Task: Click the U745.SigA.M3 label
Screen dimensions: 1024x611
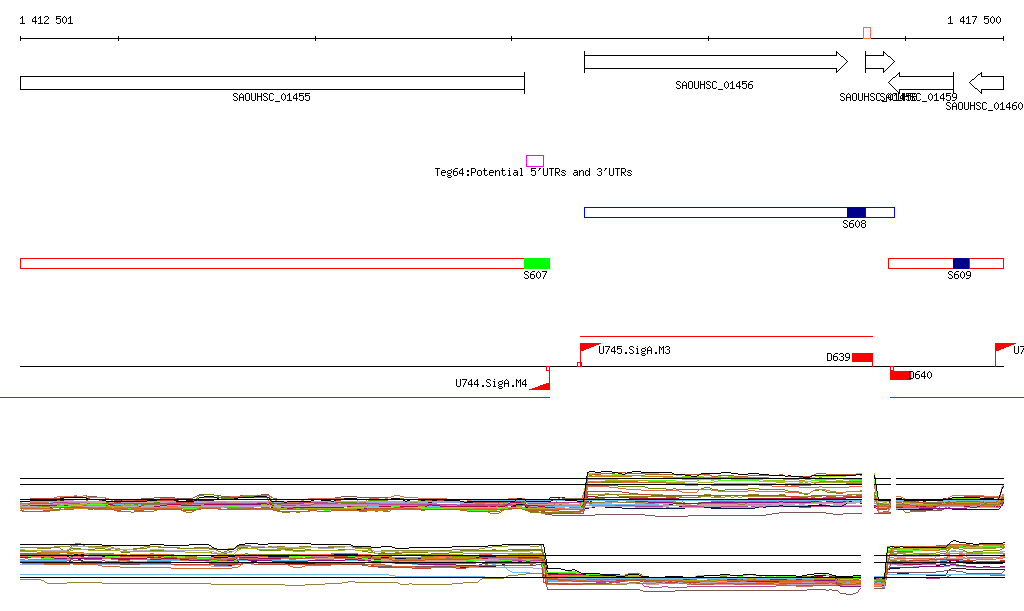Action: pyautogui.click(x=634, y=351)
